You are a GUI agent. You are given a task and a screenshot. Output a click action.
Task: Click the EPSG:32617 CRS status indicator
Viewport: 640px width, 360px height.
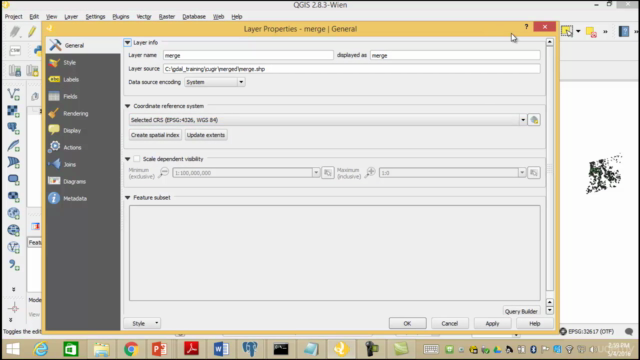click(587, 331)
